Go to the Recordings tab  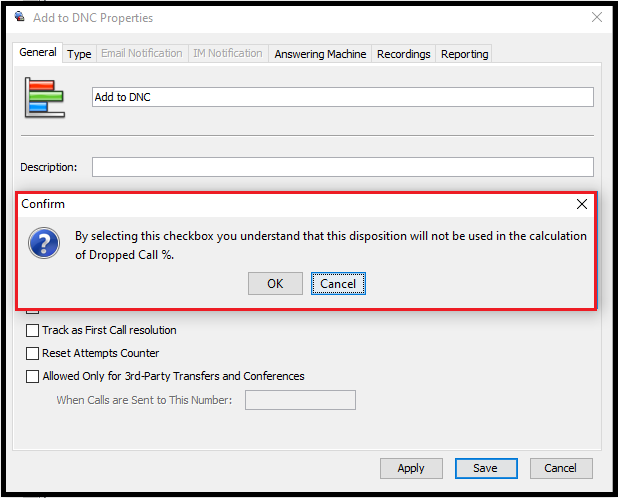pyautogui.click(x=403, y=54)
